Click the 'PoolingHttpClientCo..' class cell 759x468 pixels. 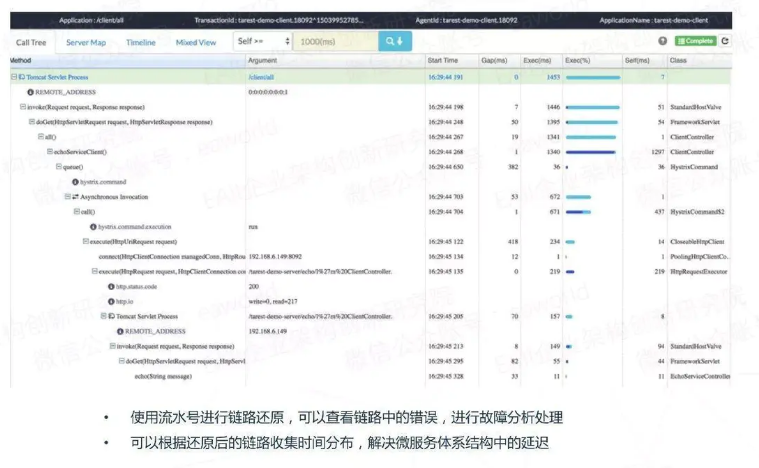coord(699,257)
